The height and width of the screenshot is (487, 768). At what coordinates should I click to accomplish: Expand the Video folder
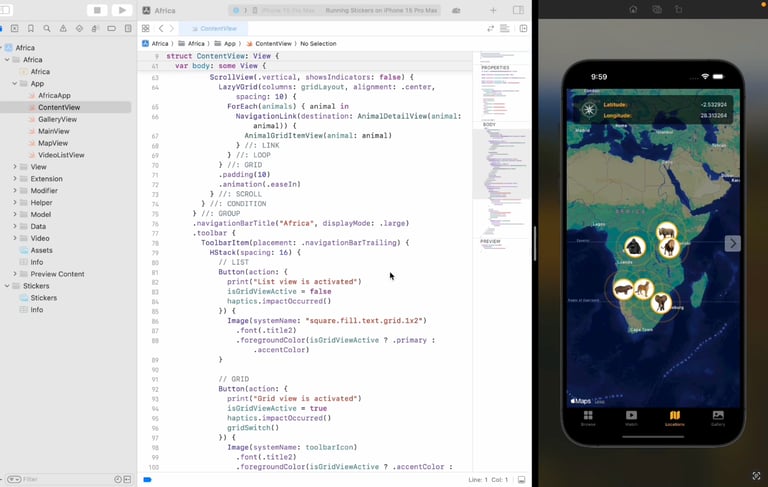[x=15, y=238]
